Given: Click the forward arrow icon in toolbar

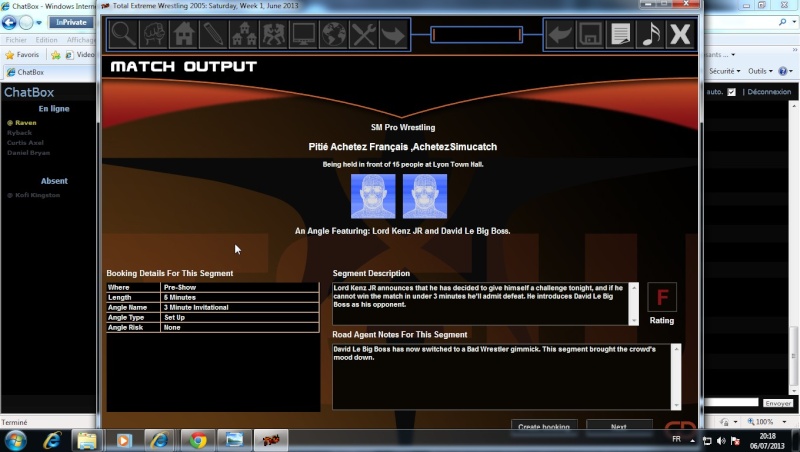Looking at the screenshot, I should (x=393, y=35).
